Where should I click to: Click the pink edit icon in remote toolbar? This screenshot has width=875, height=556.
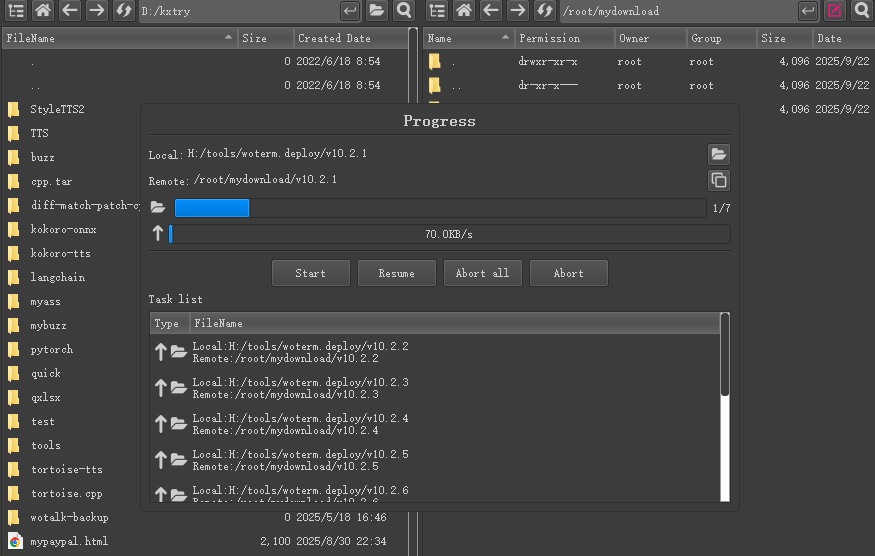tap(834, 11)
